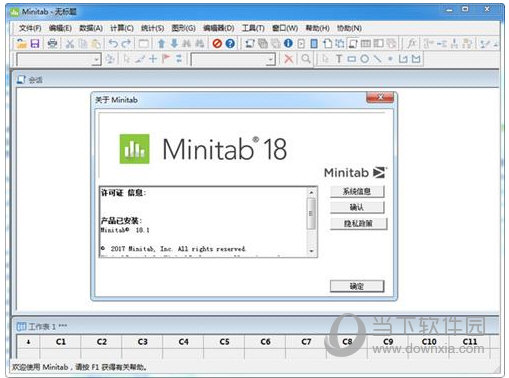Click the data direction arrow cell

[x=28, y=342]
